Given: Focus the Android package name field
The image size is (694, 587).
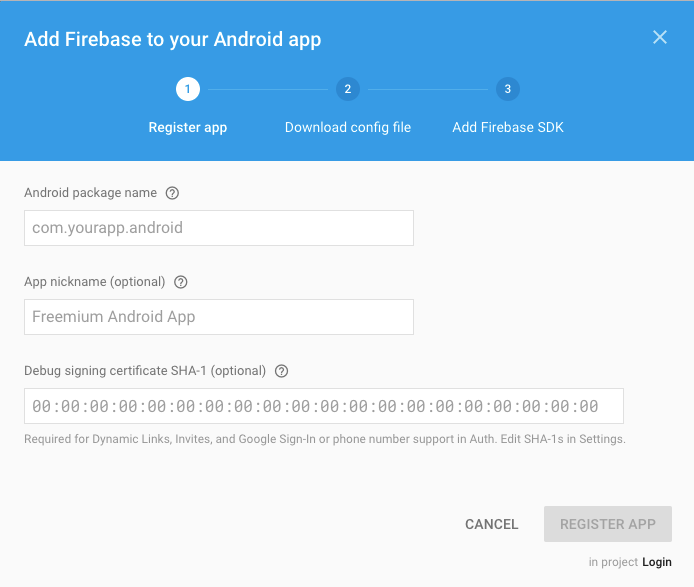Looking at the screenshot, I should pyautogui.click(x=219, y=228).
